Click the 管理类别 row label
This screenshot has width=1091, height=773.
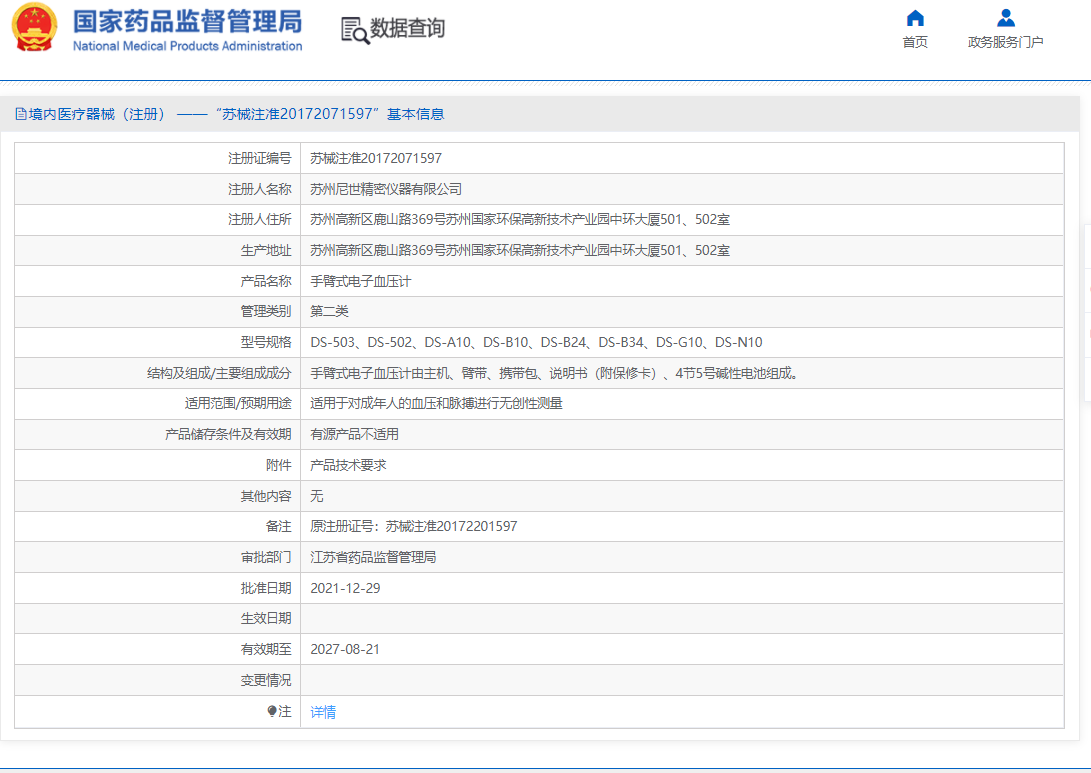[266, 312]
